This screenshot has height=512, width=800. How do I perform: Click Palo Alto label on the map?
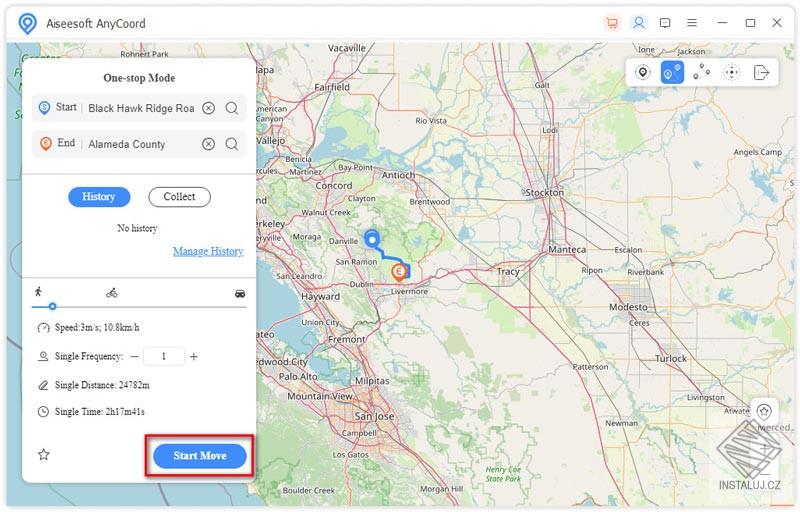tap(298, 376)
